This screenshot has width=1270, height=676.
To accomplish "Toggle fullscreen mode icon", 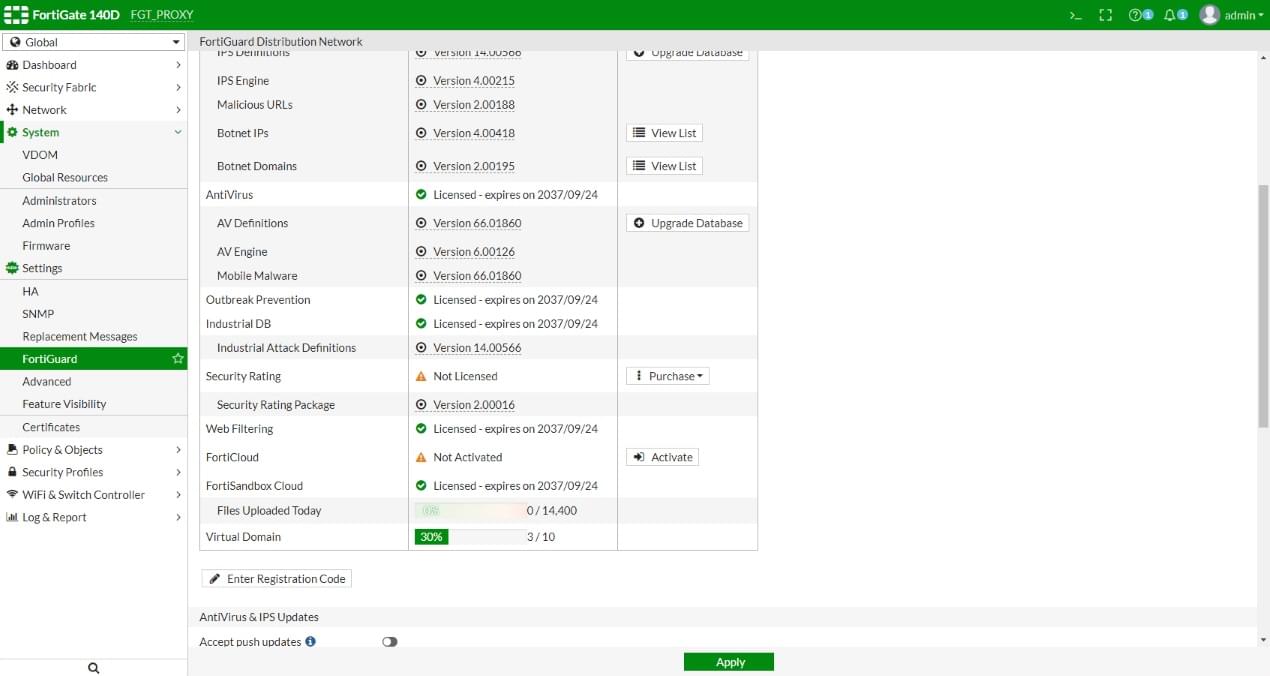I will click(1105, 15).
